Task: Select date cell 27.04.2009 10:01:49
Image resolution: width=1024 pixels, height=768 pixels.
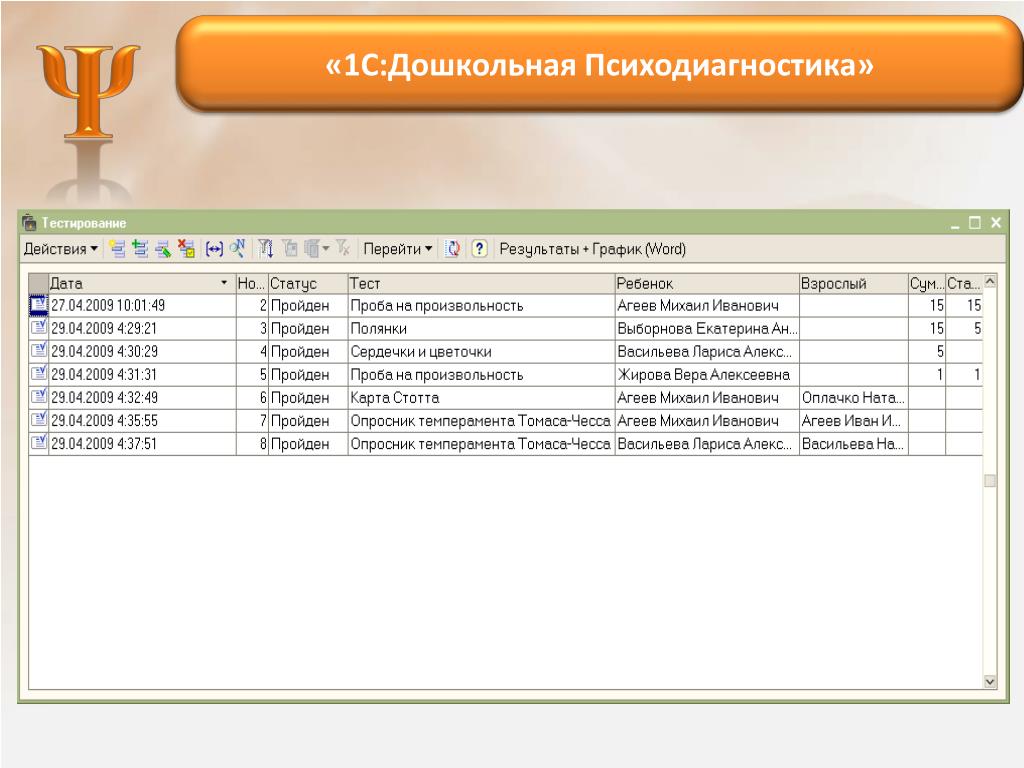Action: click(x=142, y=306)
